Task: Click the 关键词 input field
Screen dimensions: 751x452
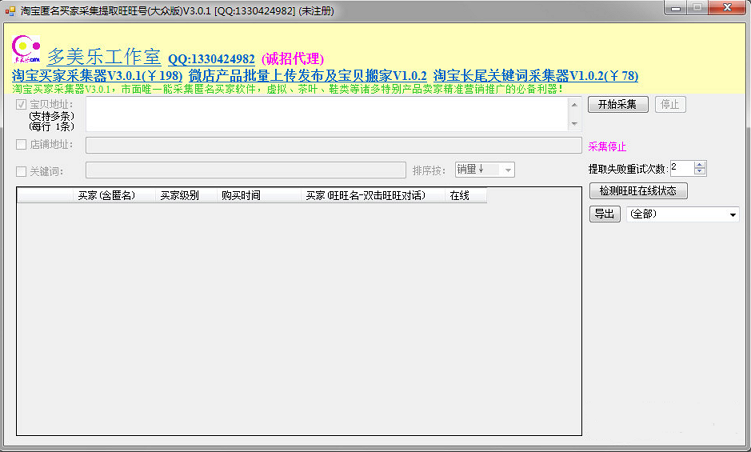Action: (x=246, y=170)
